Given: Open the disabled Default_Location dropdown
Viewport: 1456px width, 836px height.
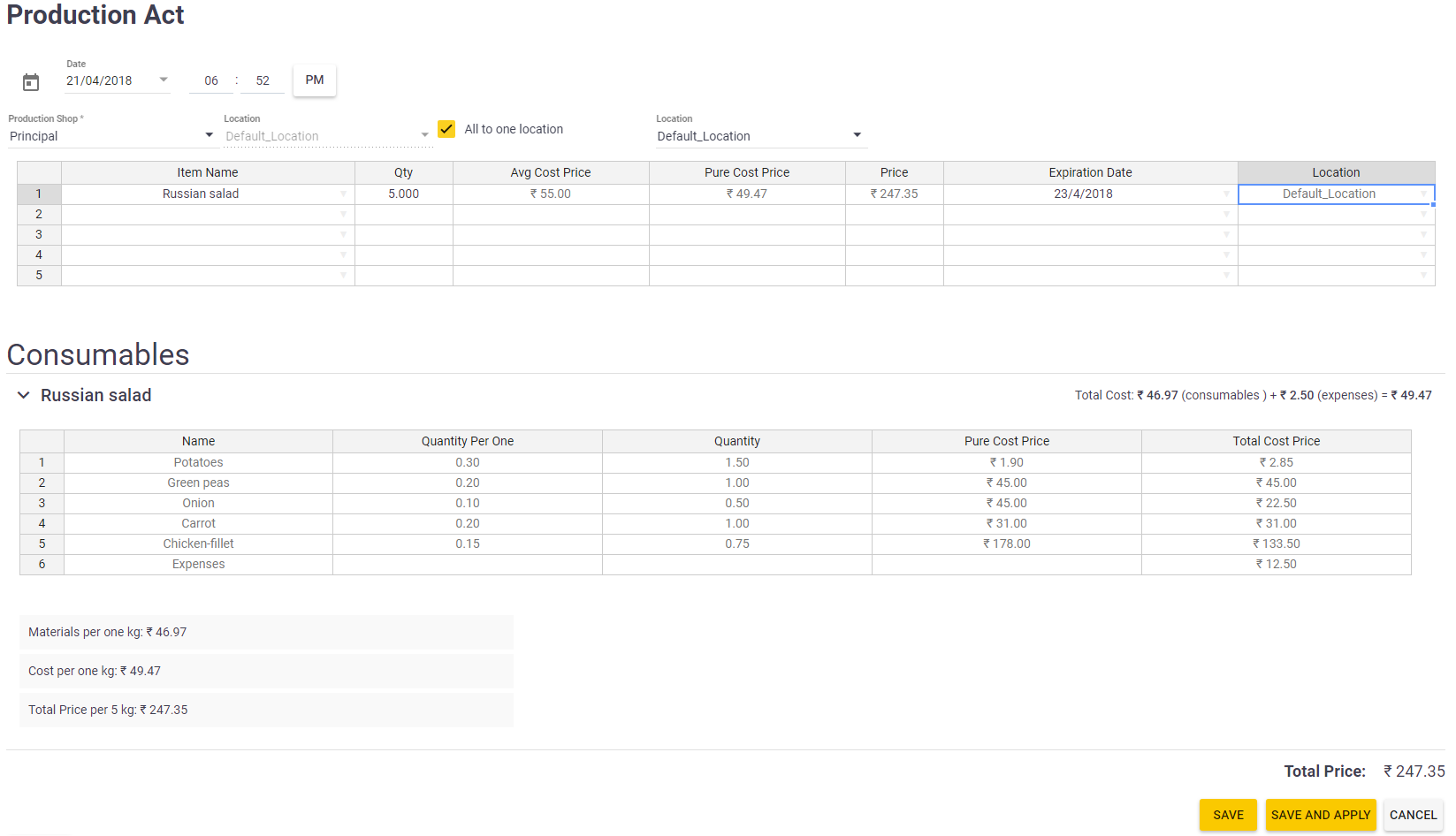Looking at the screenshot, I should pos(327,136).
